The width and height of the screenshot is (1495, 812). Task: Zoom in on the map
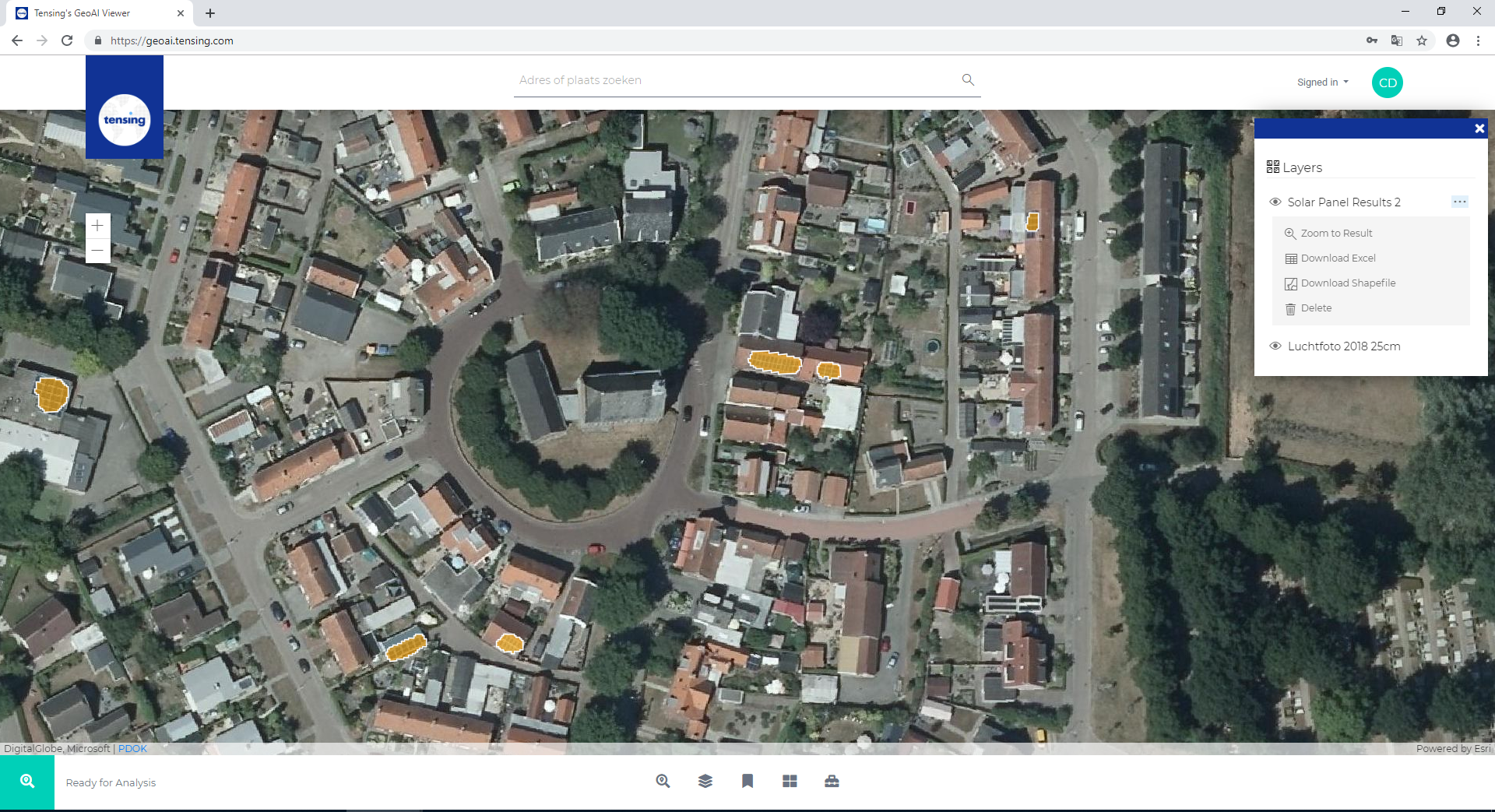tap(97, 226)
